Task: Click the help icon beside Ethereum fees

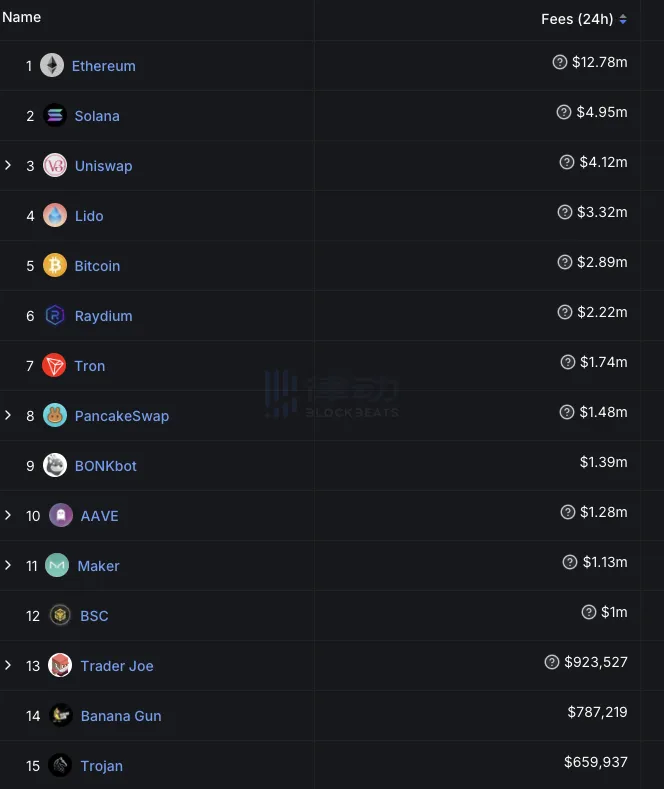Action: coord(560,62)
